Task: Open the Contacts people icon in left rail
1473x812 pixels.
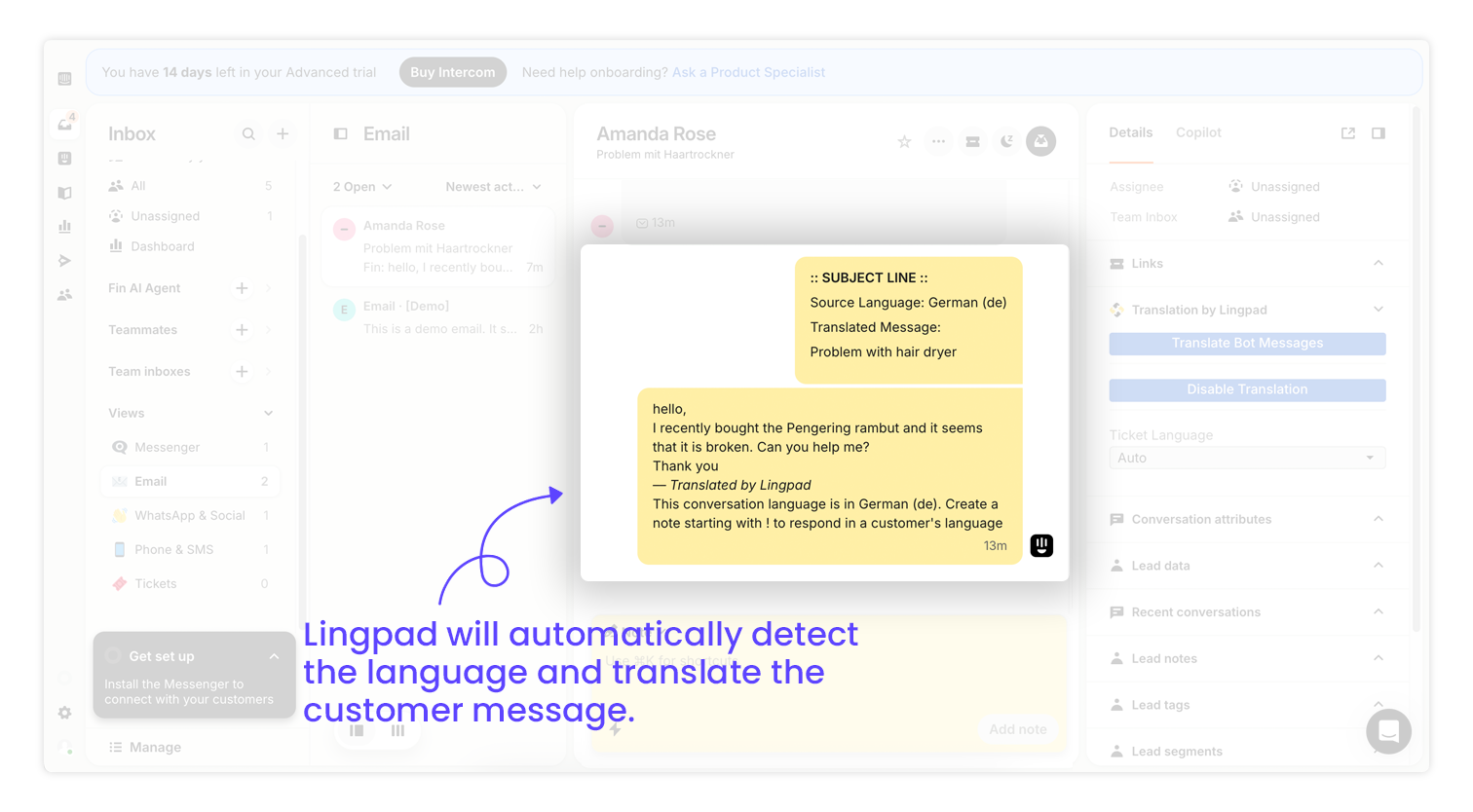Action: click(x=64, y=294)
